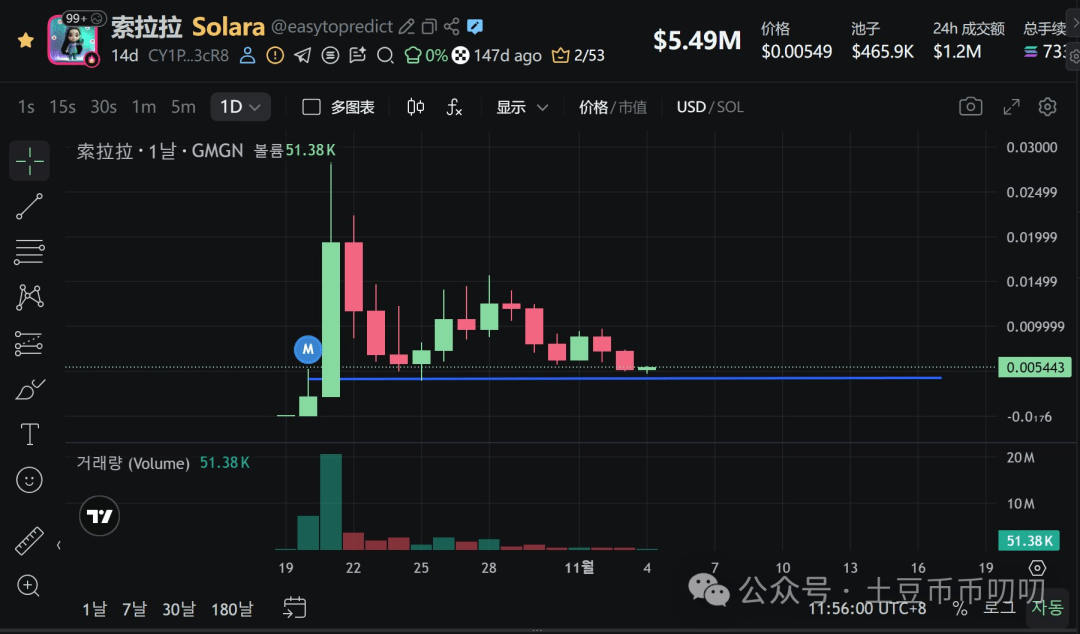
Task: Enter fullscreen chart mode
Action: click(x=1011, y=107)
